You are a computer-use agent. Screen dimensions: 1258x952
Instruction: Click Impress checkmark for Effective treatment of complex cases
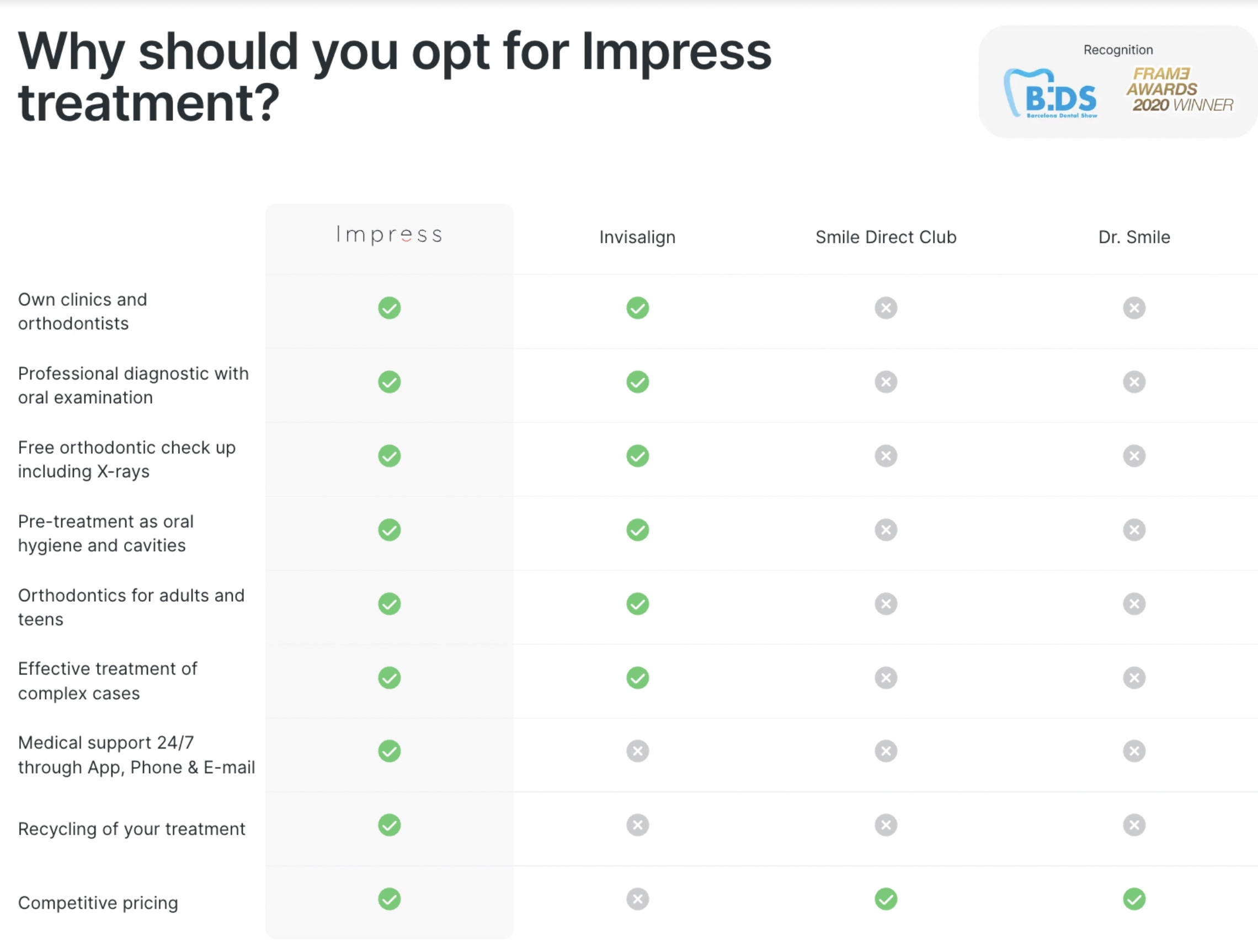[x=389, y=677]
